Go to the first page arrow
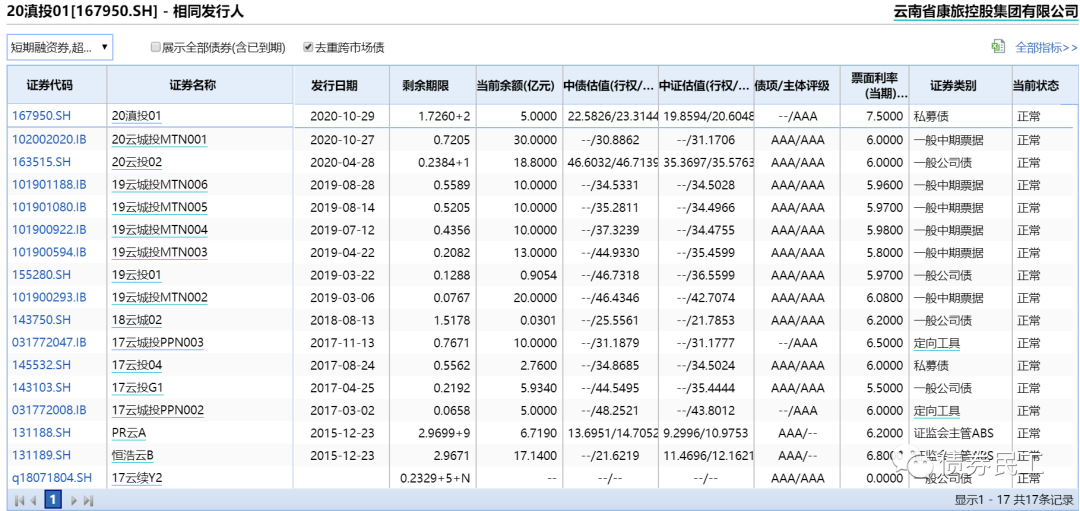The width and height of the screenshot is (1080, 511). (x=20, y=500)
